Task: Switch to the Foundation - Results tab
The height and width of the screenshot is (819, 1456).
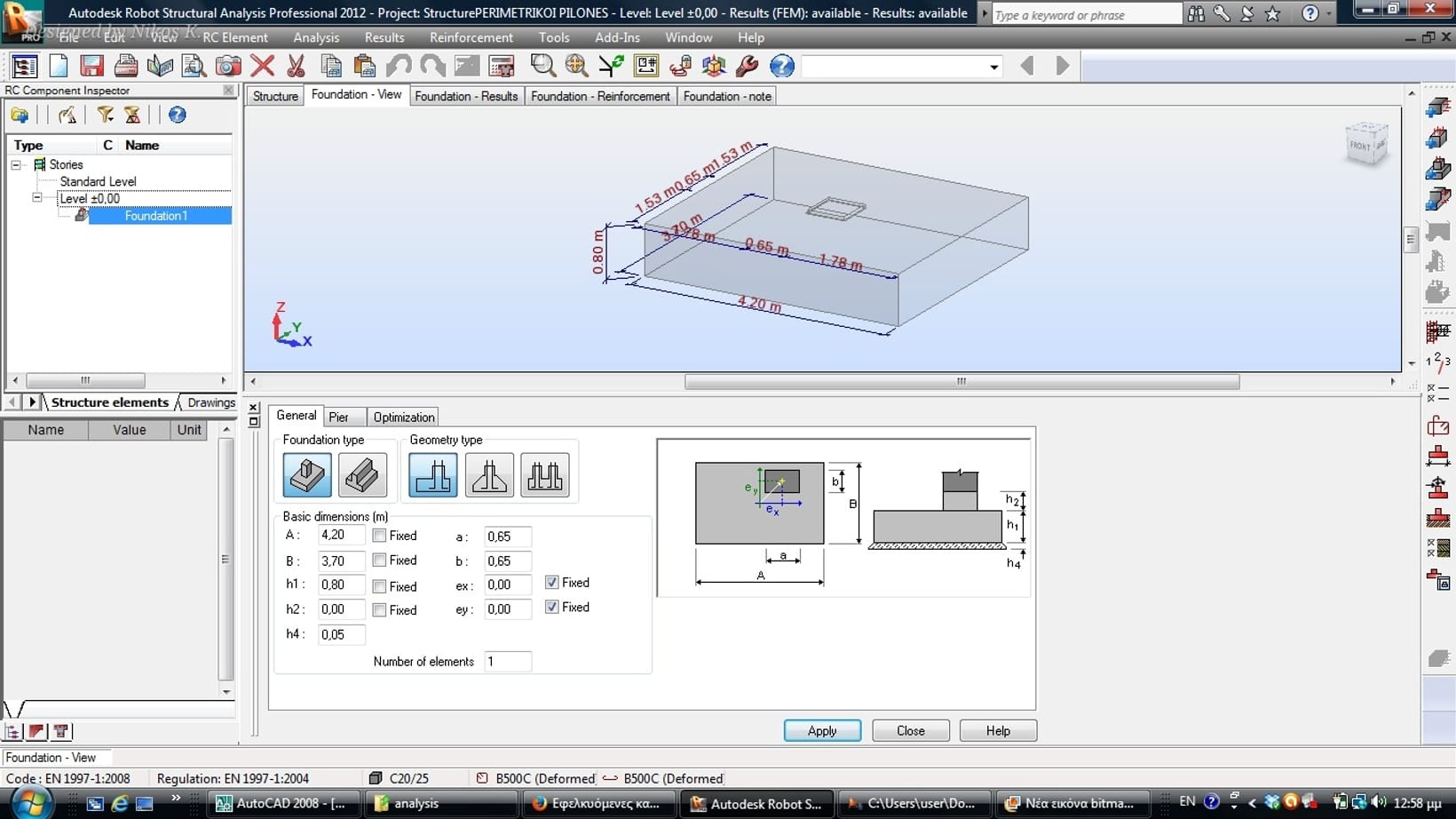Action: [466, 96]
